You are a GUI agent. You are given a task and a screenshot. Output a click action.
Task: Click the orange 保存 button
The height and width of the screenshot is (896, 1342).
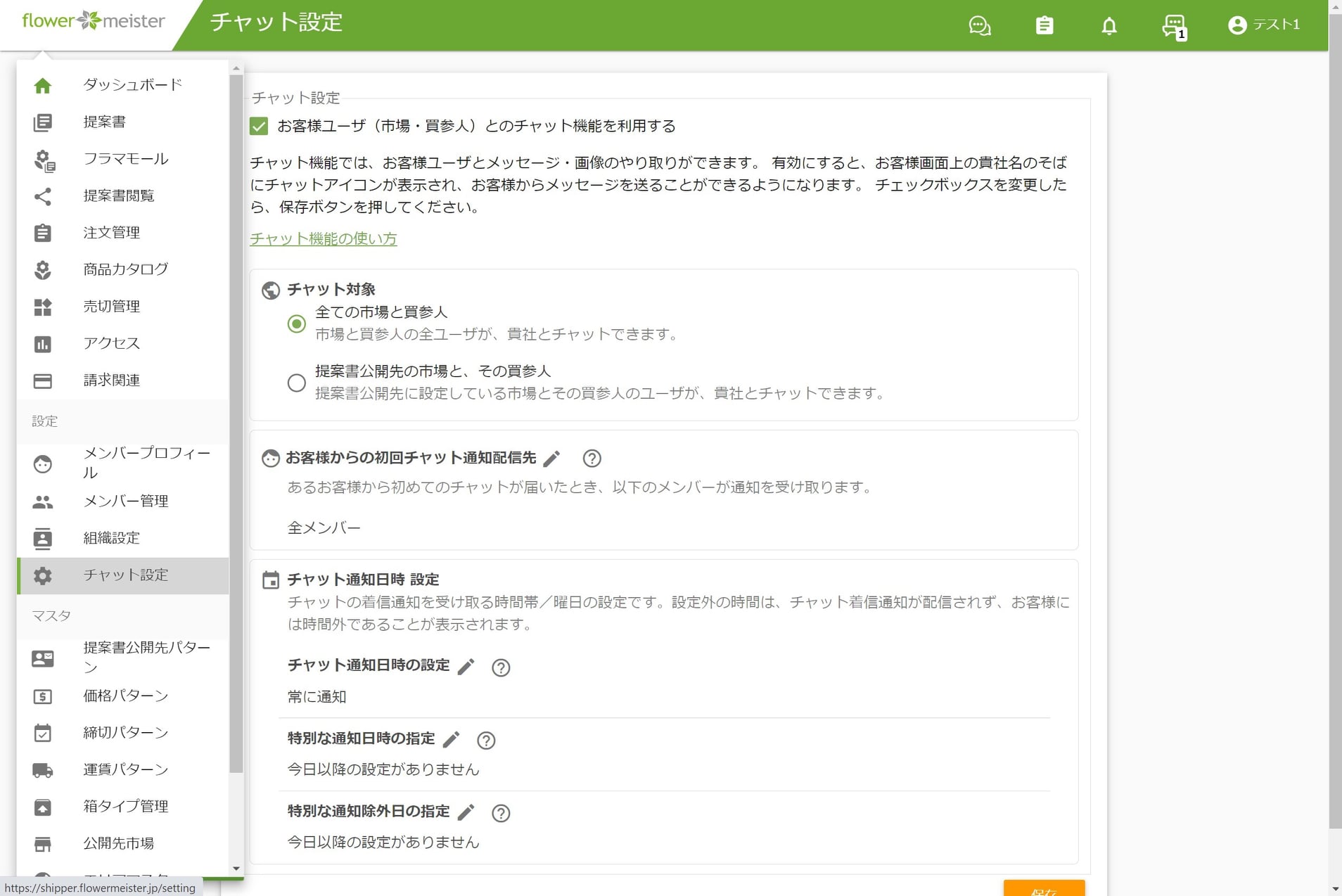(x=1044, y=888)
